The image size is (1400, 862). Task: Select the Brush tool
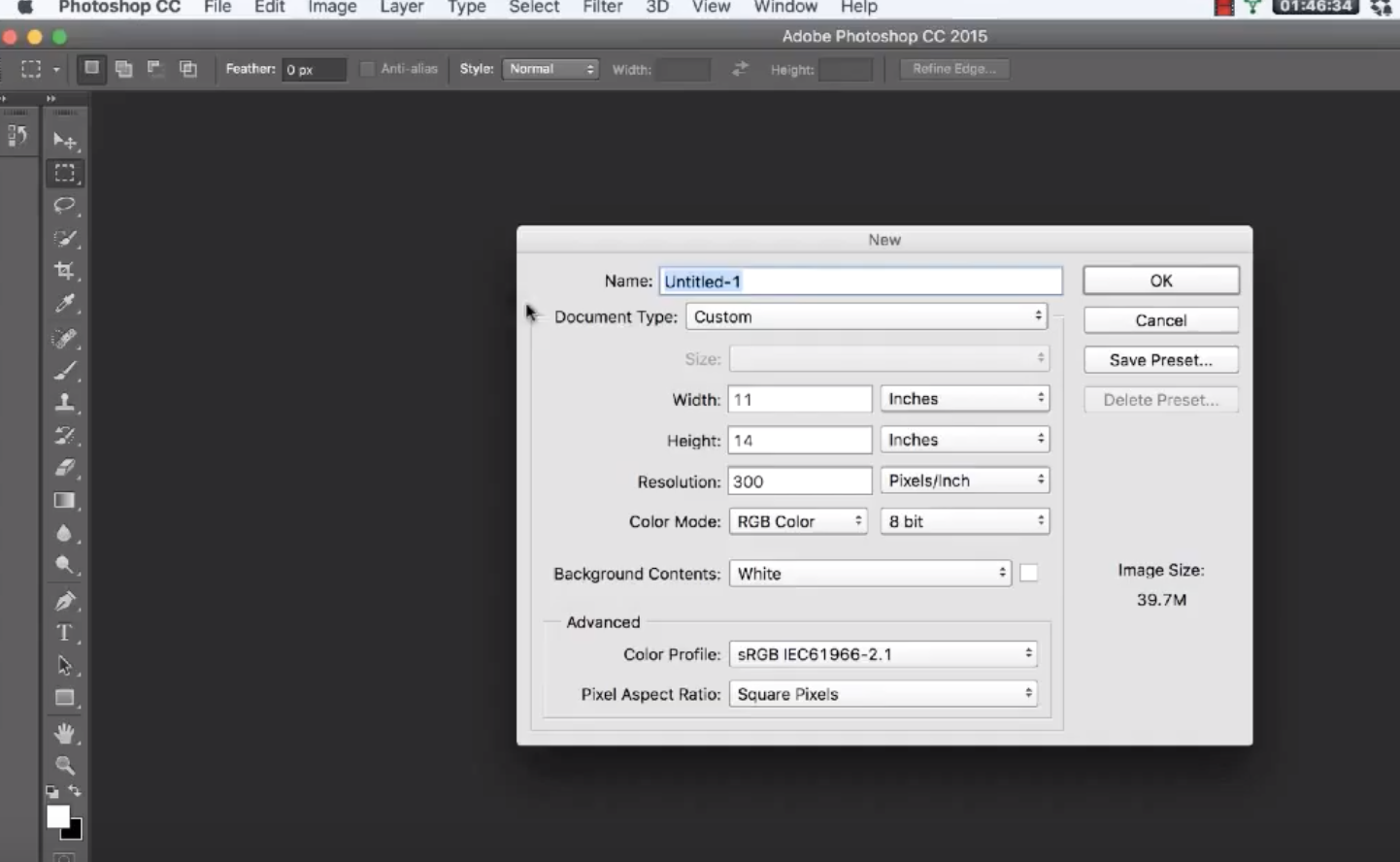pyautogui.click(x=65, y=370)
